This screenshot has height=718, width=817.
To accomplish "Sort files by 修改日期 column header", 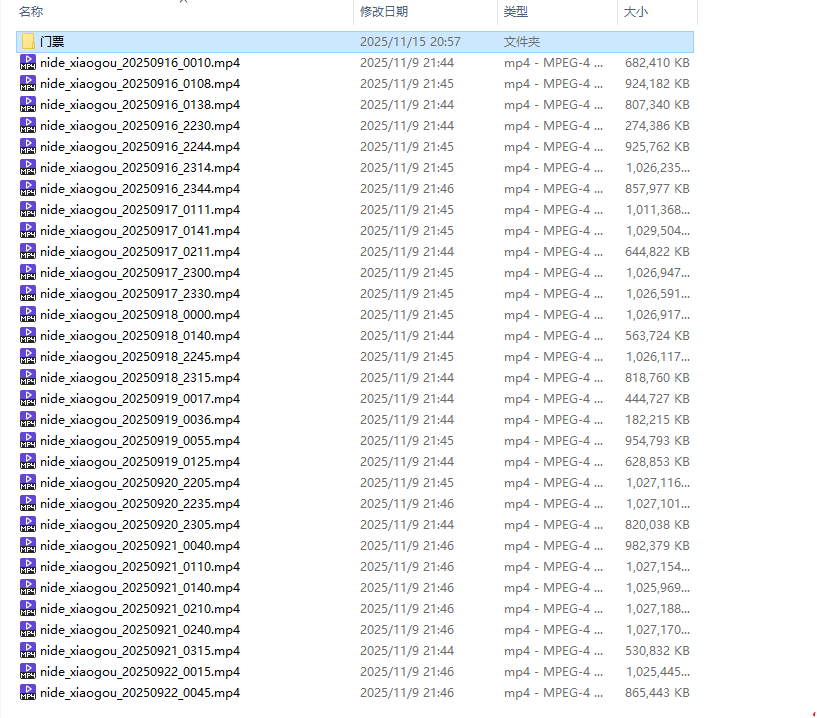I will (384, 12).
